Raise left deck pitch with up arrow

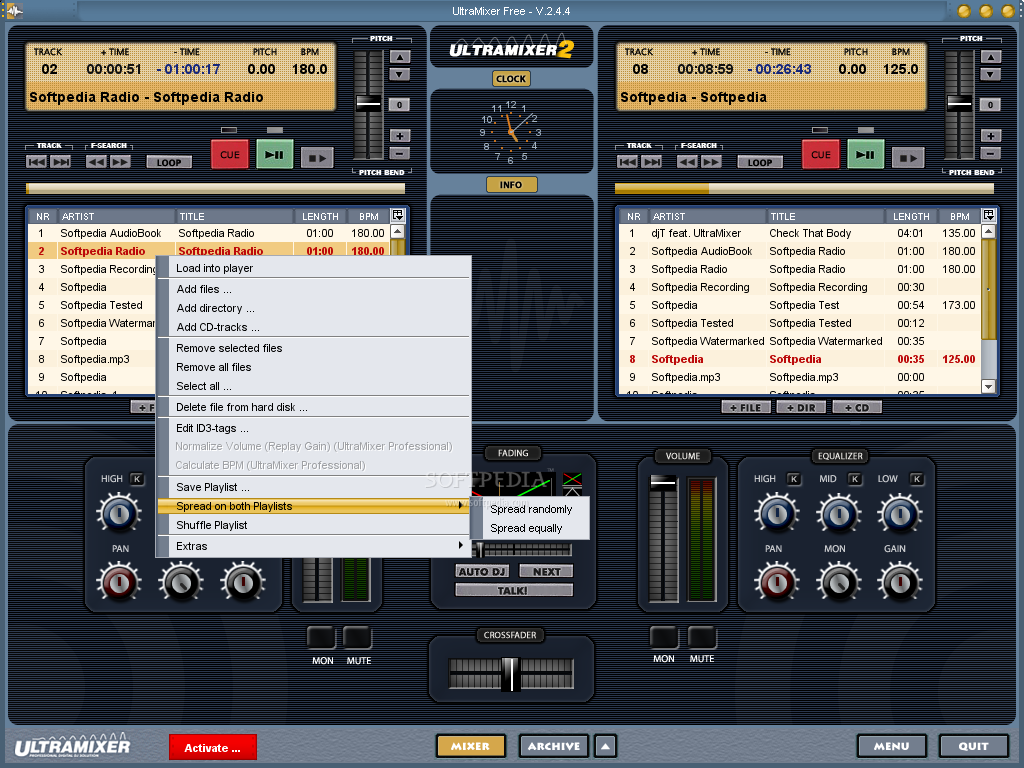tap(400, 57)
